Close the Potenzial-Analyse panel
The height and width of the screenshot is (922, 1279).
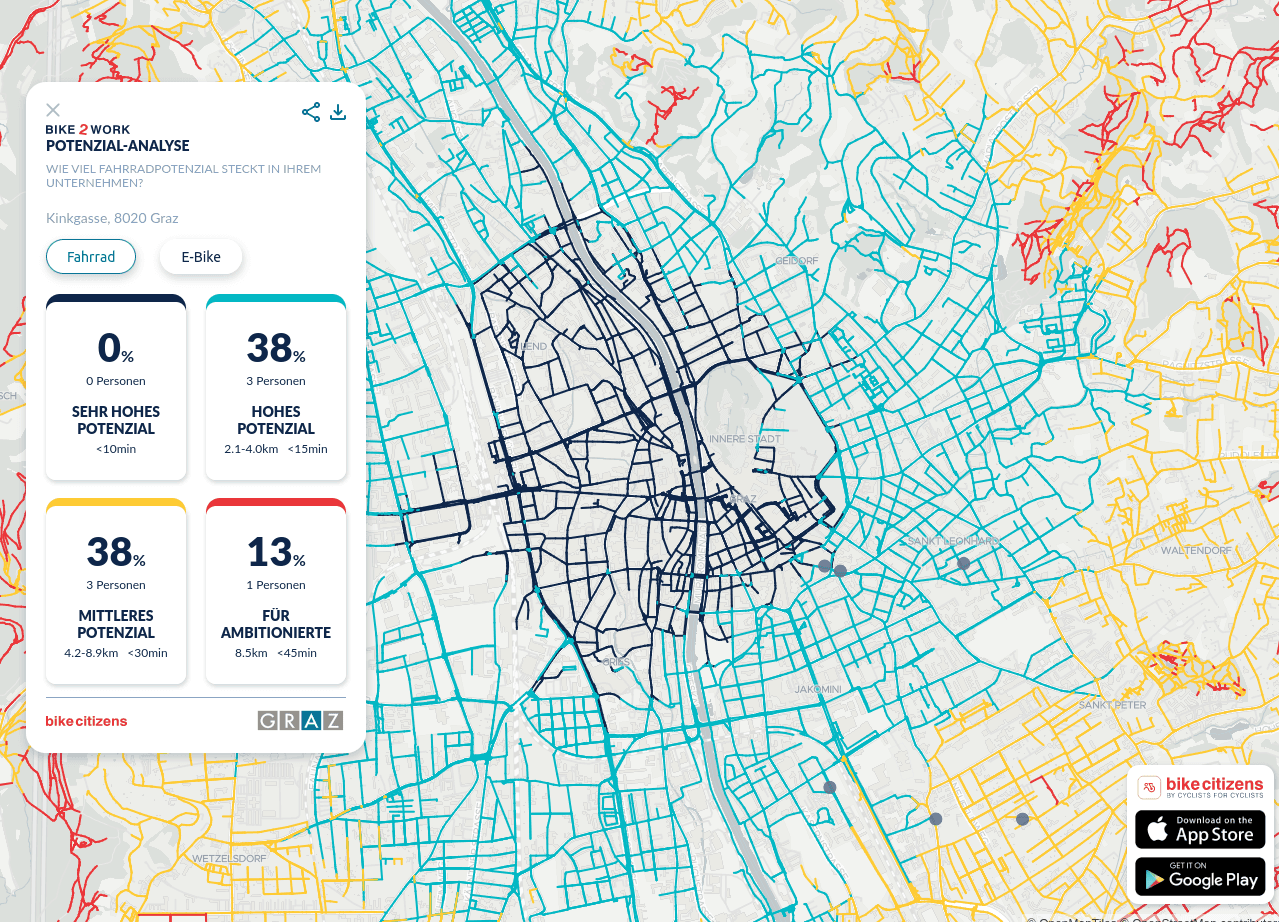coord(53,110)
